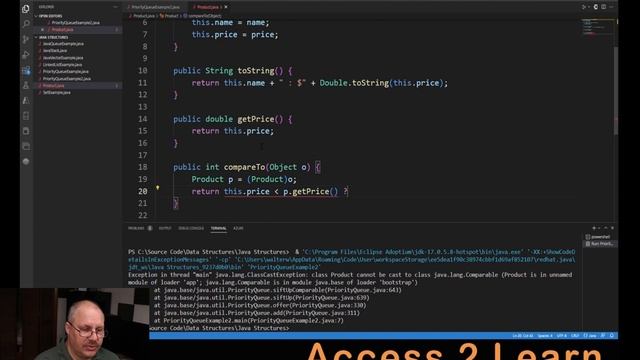
Task: Switch to the Debug Console panel tab
Action: [x=191, y=228]
